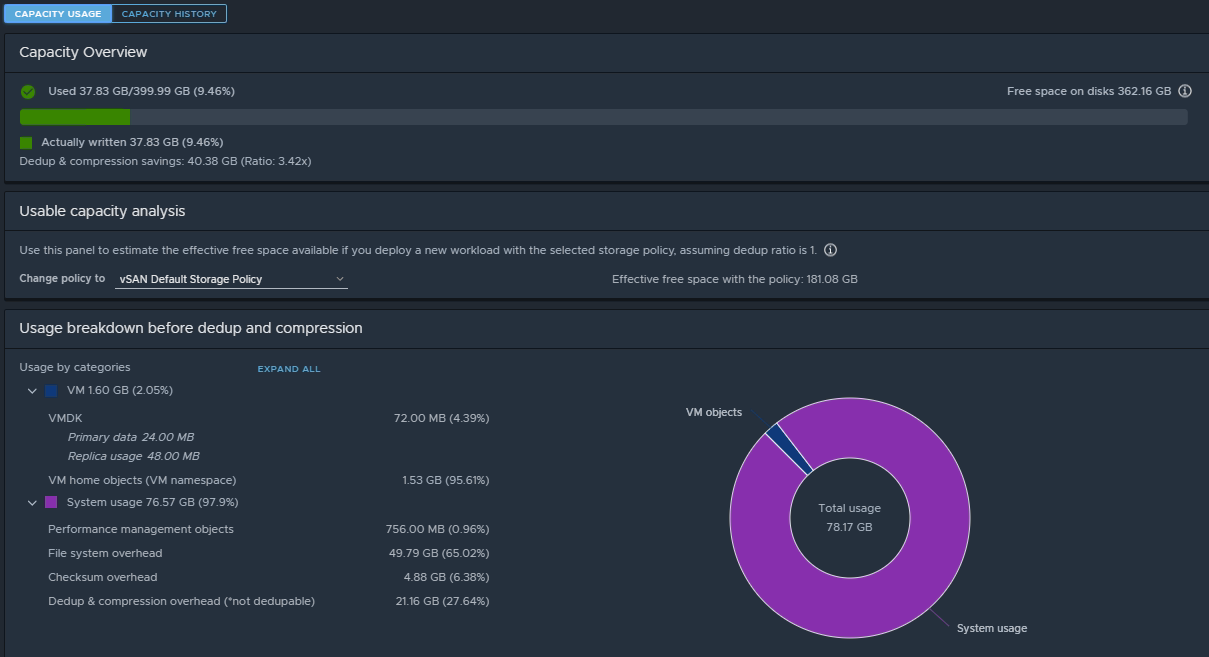Open the vSAN Default Storage Policy dropdown

230,279
